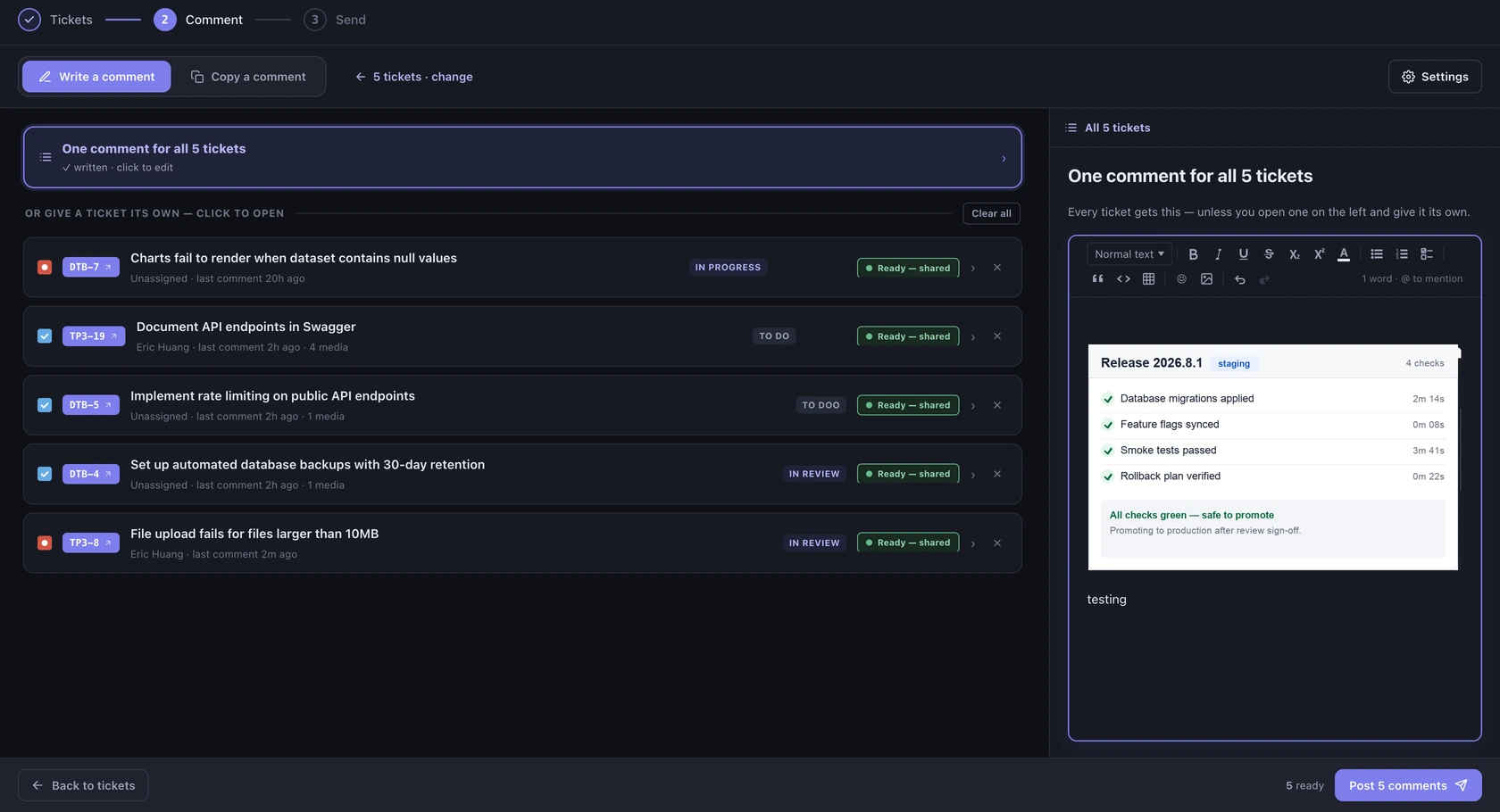
Task: Insert a bulleted list
Action: tap(1377, 254)
